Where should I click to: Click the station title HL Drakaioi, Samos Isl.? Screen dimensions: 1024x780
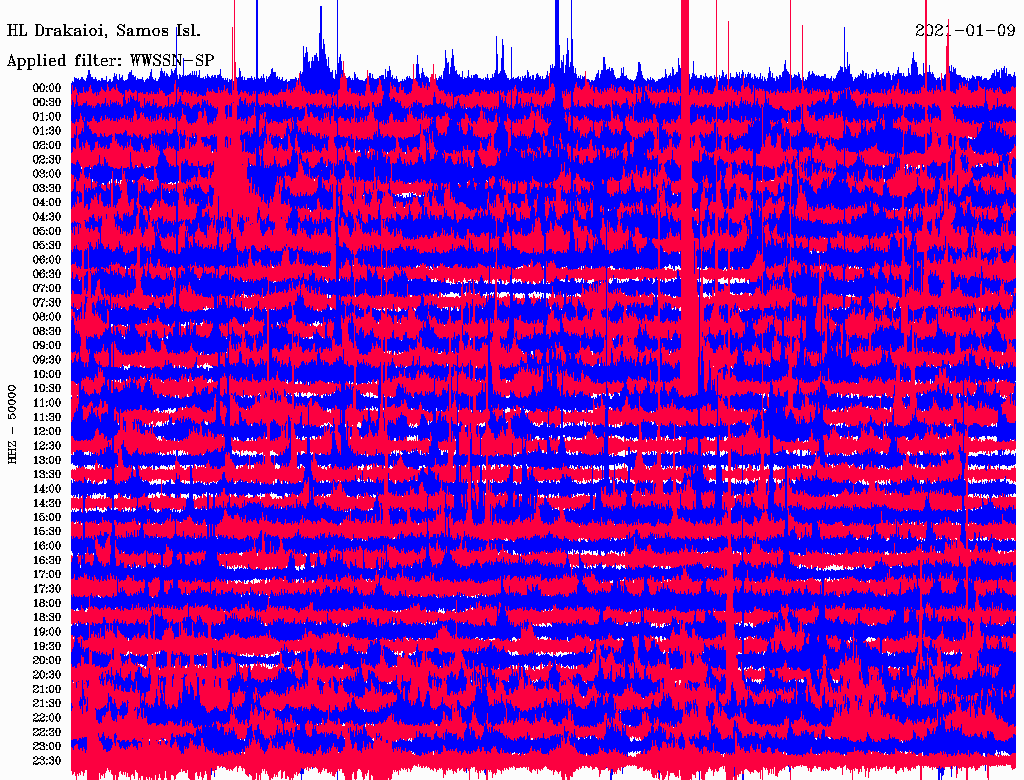click(x=104, y=30)
